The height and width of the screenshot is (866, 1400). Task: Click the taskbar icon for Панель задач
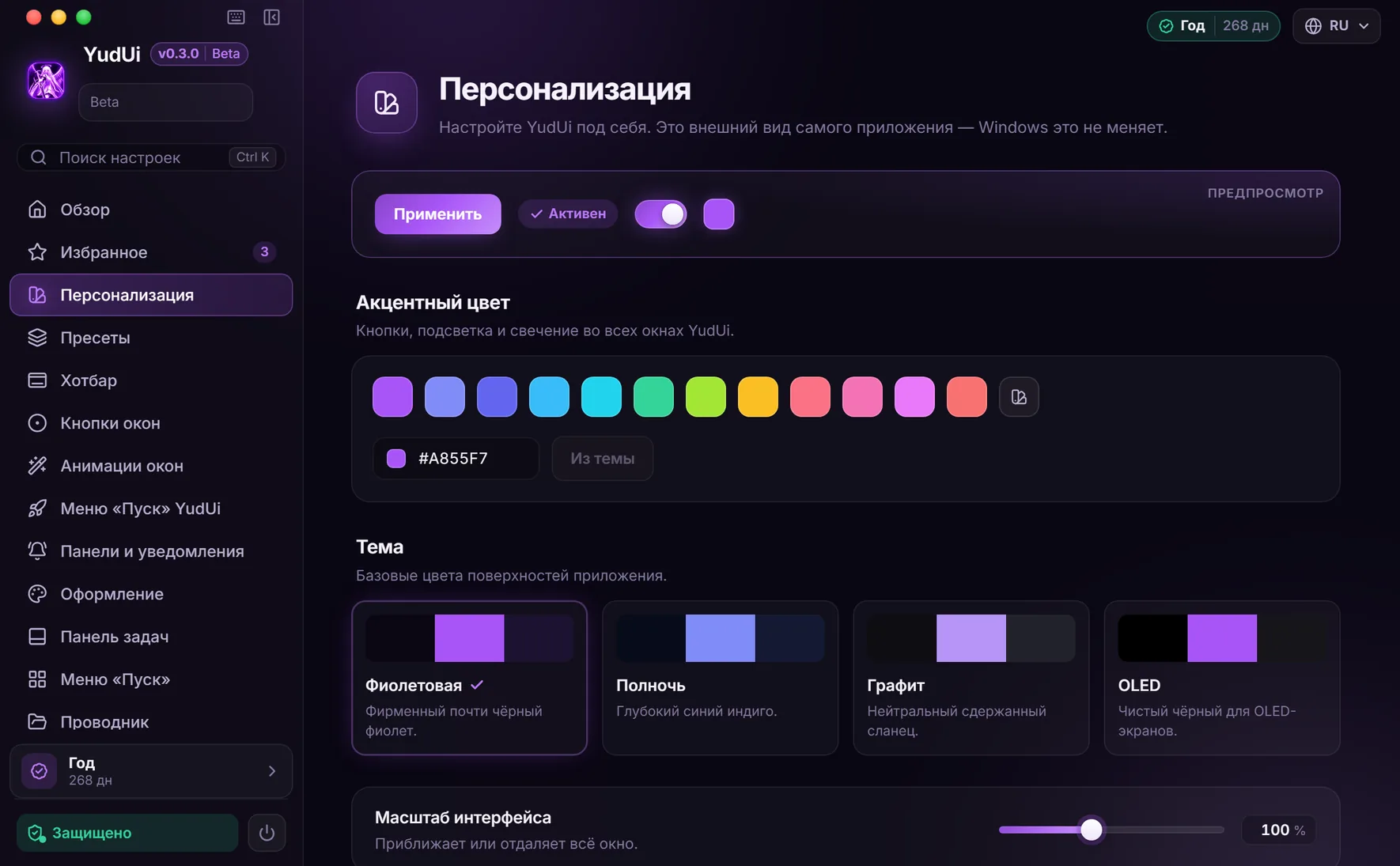(37, 637)
